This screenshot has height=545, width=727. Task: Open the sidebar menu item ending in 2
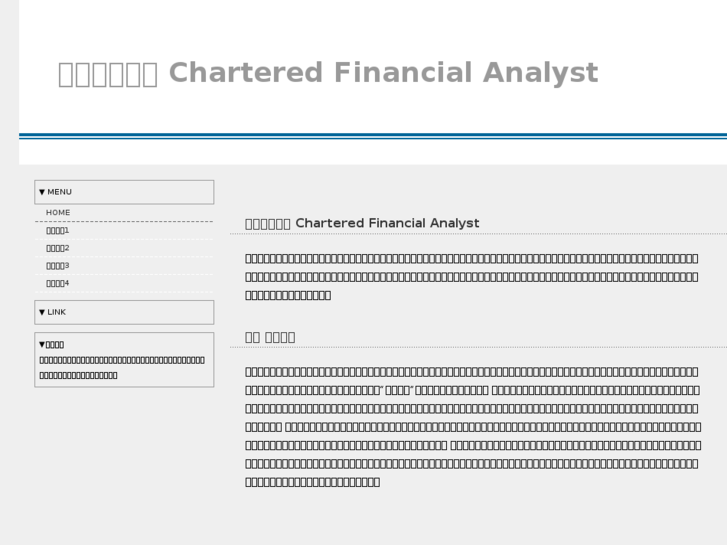[x=57, y=248]
